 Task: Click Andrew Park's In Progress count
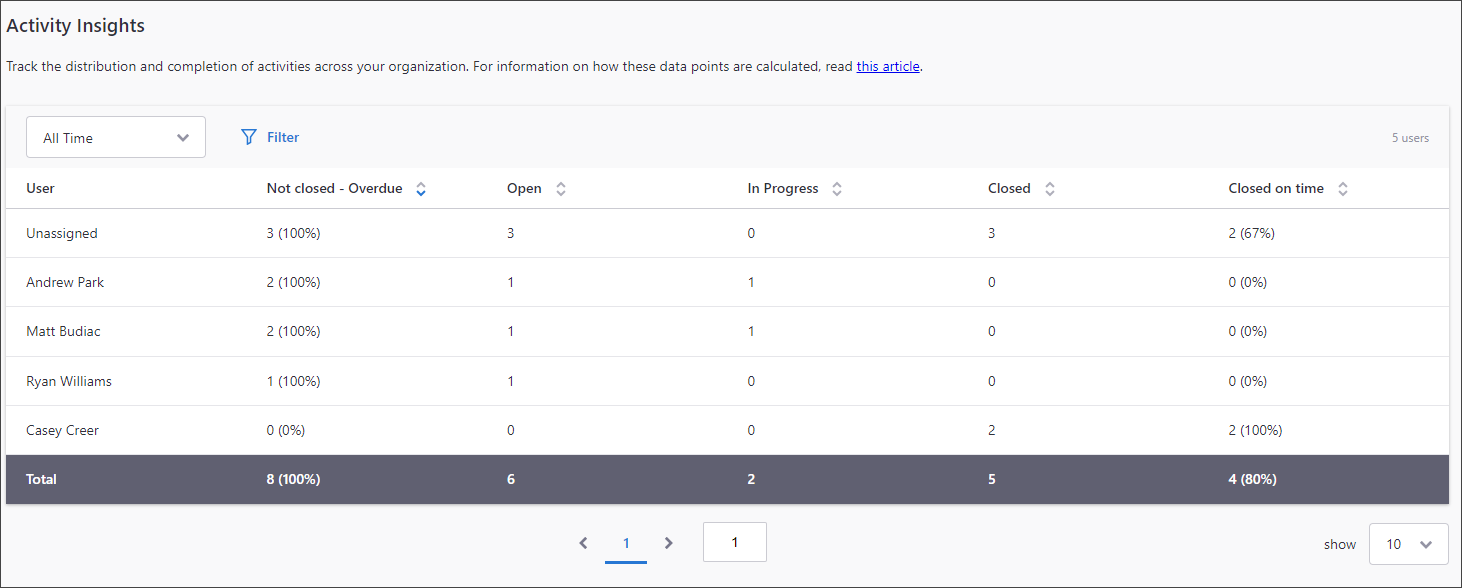click(751, 282)
